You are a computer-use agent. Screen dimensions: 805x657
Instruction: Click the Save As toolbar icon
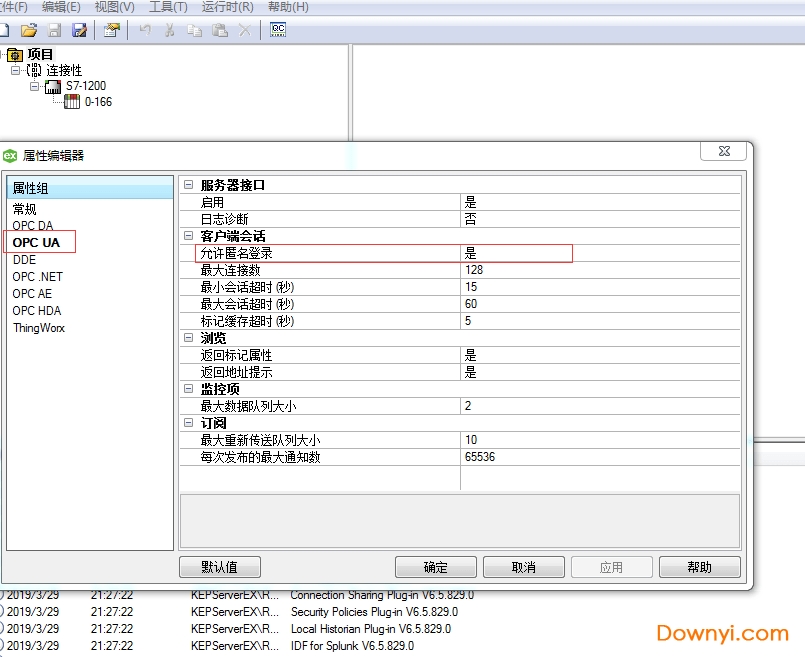[x=79, y=30]
